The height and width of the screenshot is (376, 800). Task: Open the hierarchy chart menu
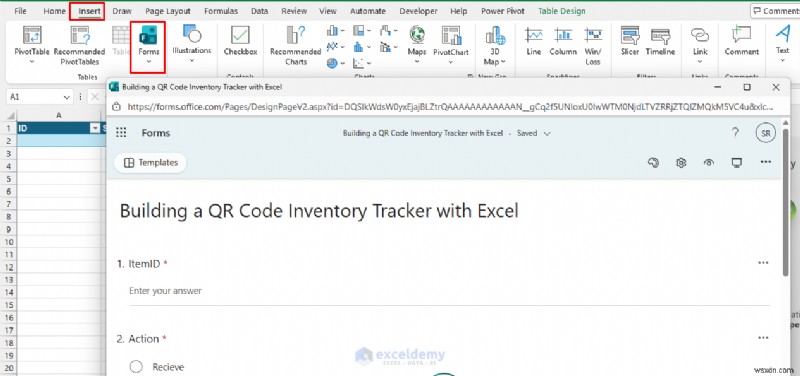point(362,31)
